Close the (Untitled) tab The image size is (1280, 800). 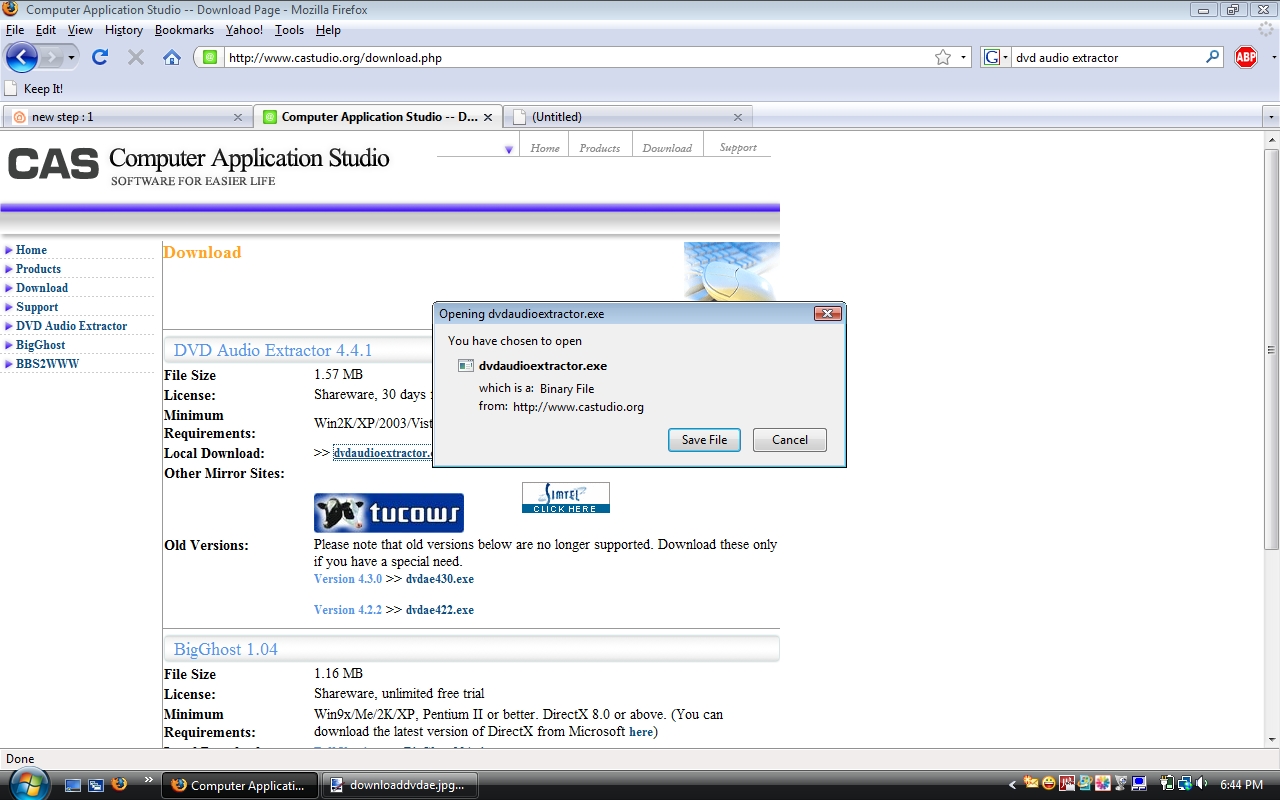point(738,117)
